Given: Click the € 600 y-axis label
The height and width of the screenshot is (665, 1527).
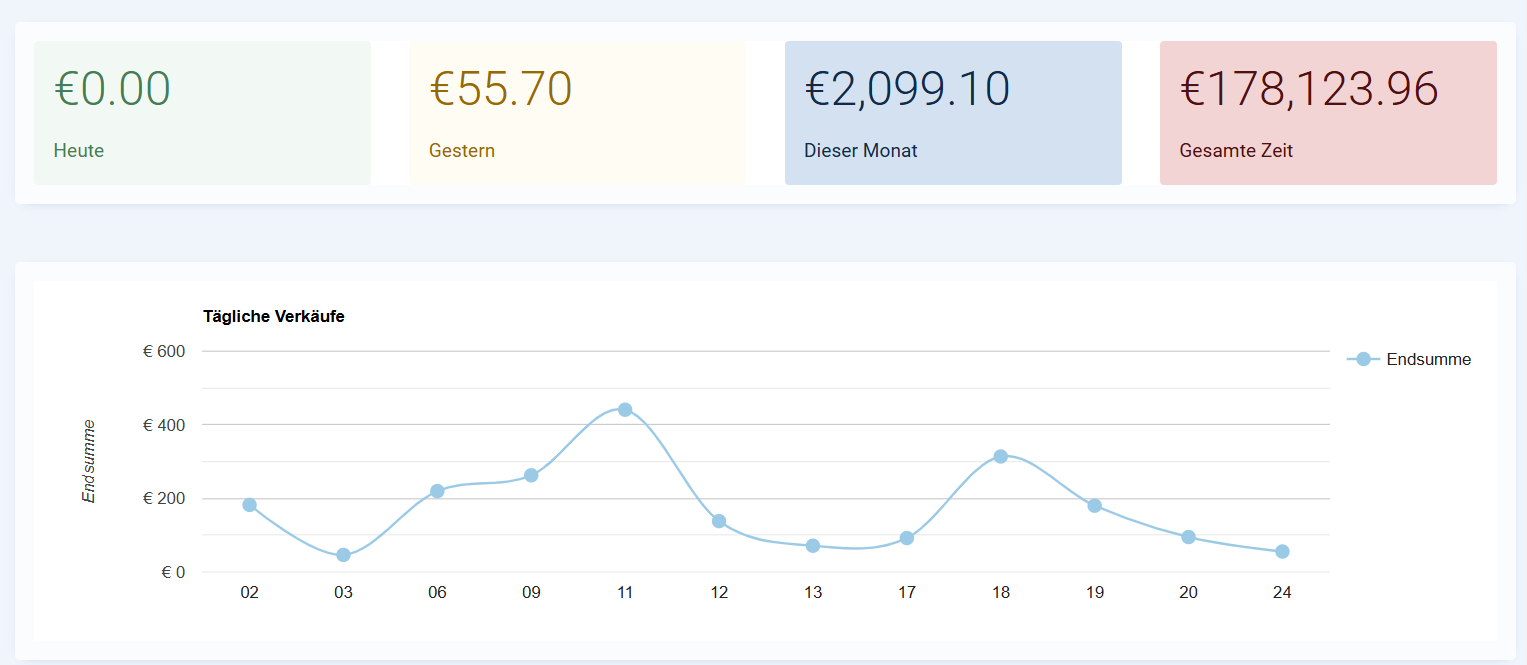Looking at the screenshot, I should coord(164,352).
